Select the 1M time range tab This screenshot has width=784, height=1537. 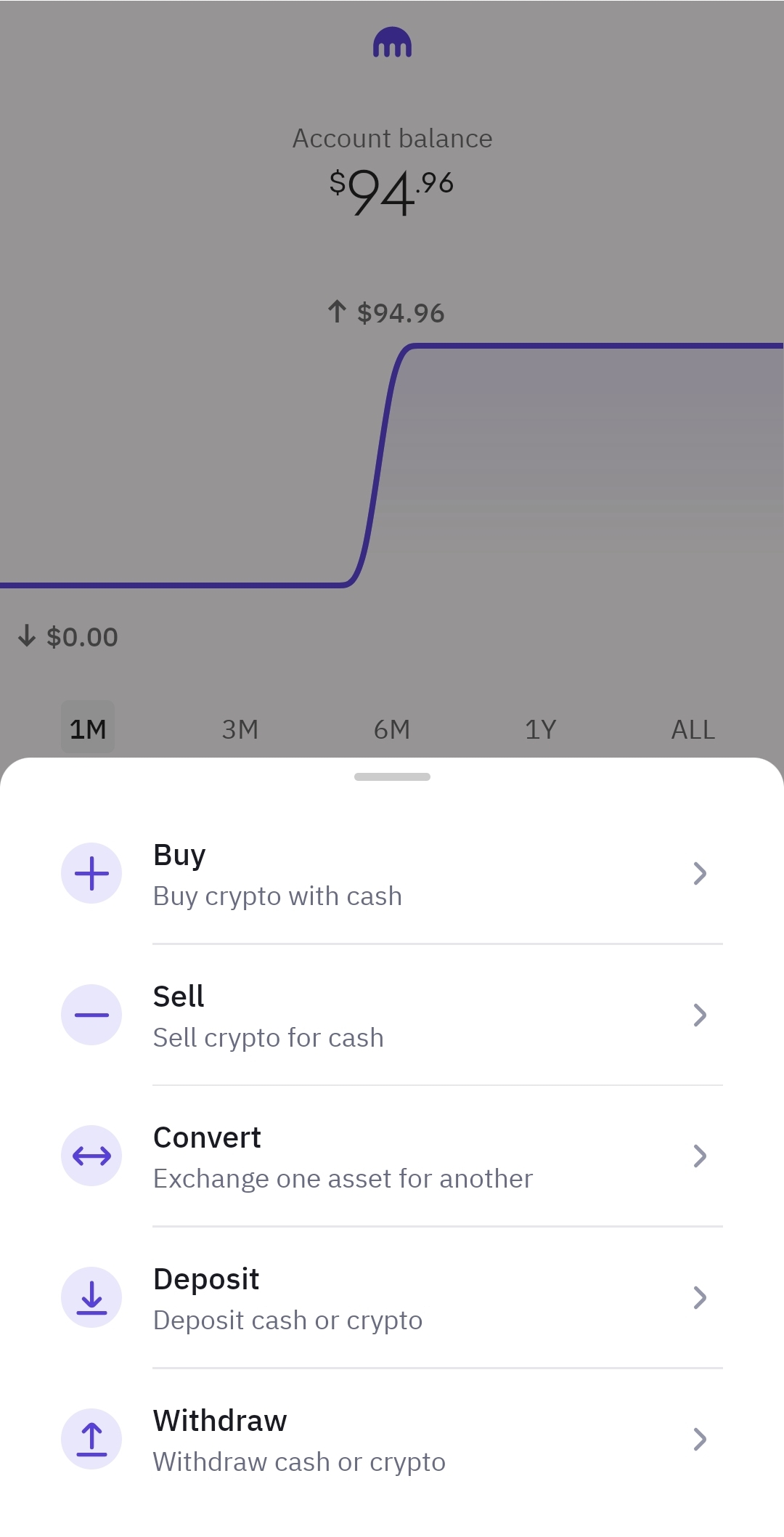point(88,729)
